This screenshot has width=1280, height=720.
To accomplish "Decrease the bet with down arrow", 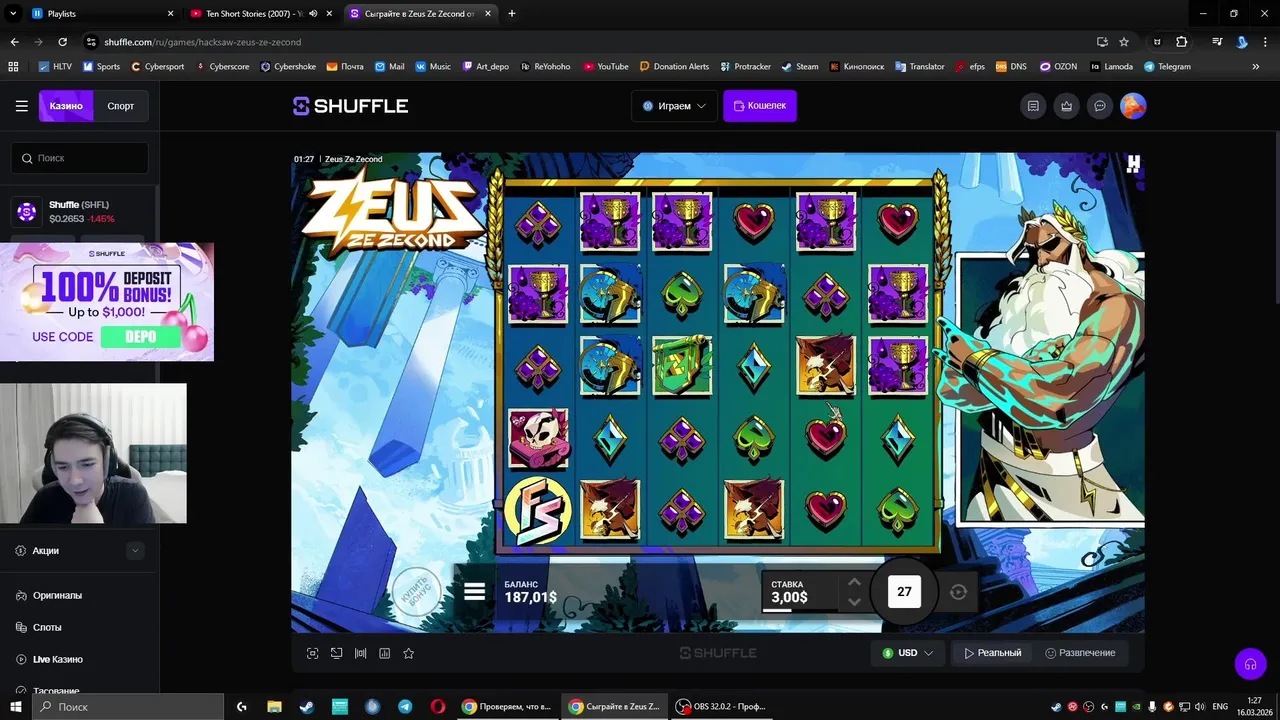I will pyautogui.click(x=854, y=602).
